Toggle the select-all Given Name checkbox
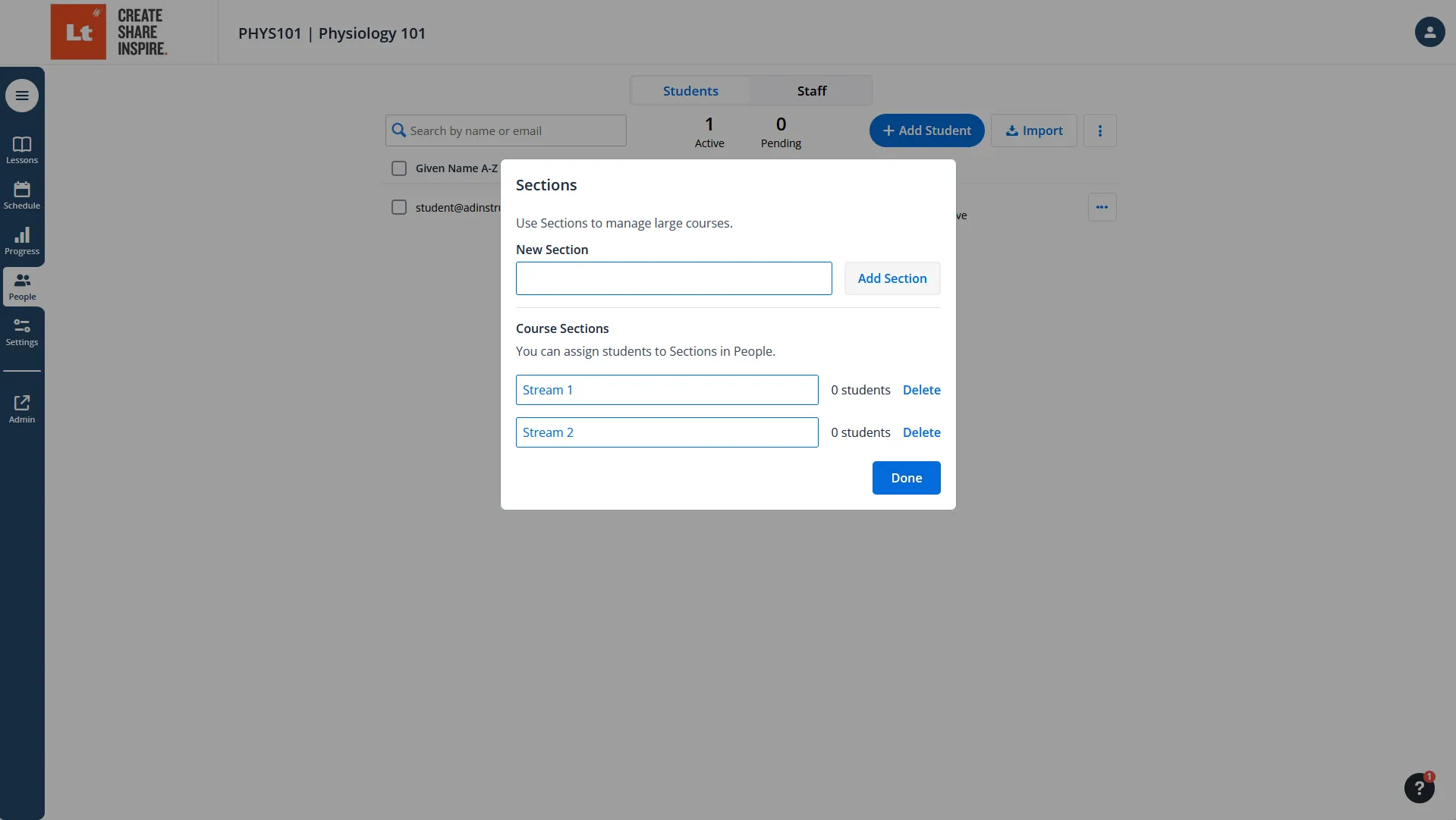The width and height of the screenshot is (1456, 820). coord(399,168)
